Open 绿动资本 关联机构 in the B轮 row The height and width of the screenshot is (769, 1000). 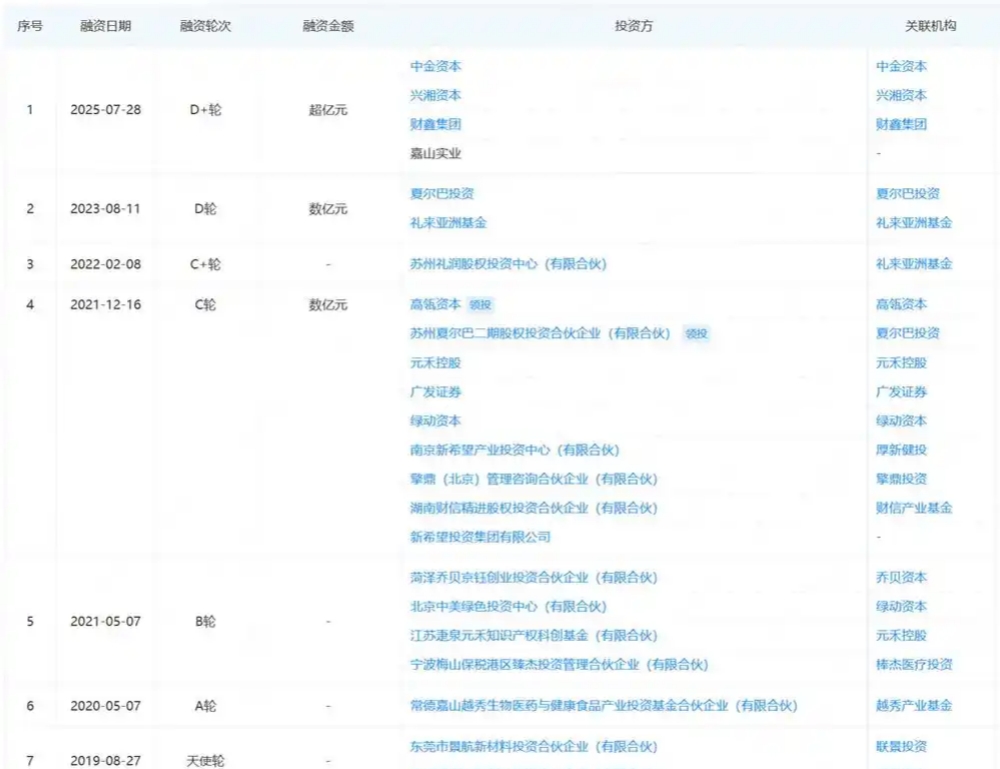[x=901, y=606]
